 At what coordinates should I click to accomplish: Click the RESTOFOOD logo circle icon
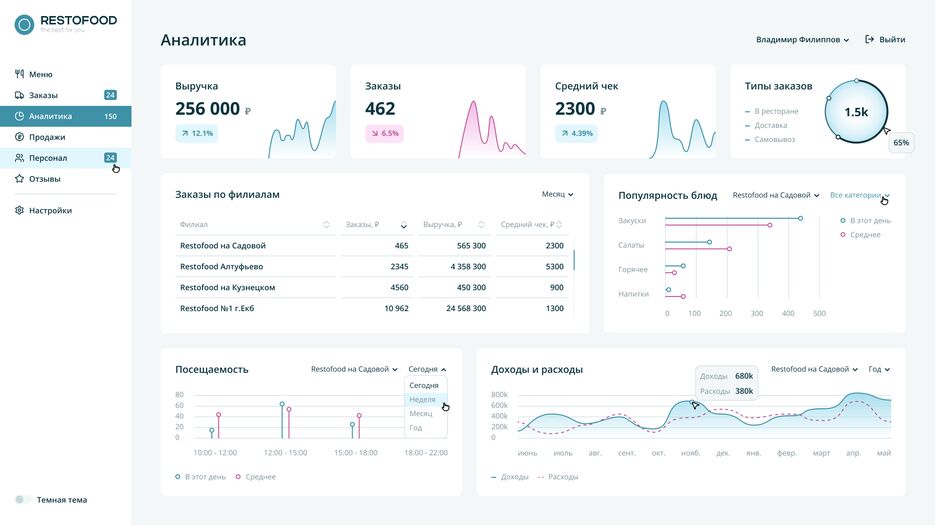pos(24,24)
